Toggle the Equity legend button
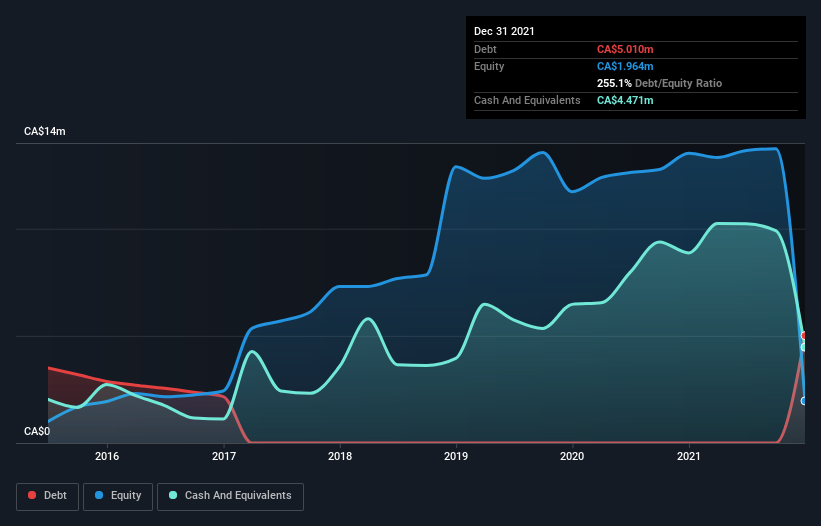The width and height of the screenshot is (821, 526). [118, 496]
